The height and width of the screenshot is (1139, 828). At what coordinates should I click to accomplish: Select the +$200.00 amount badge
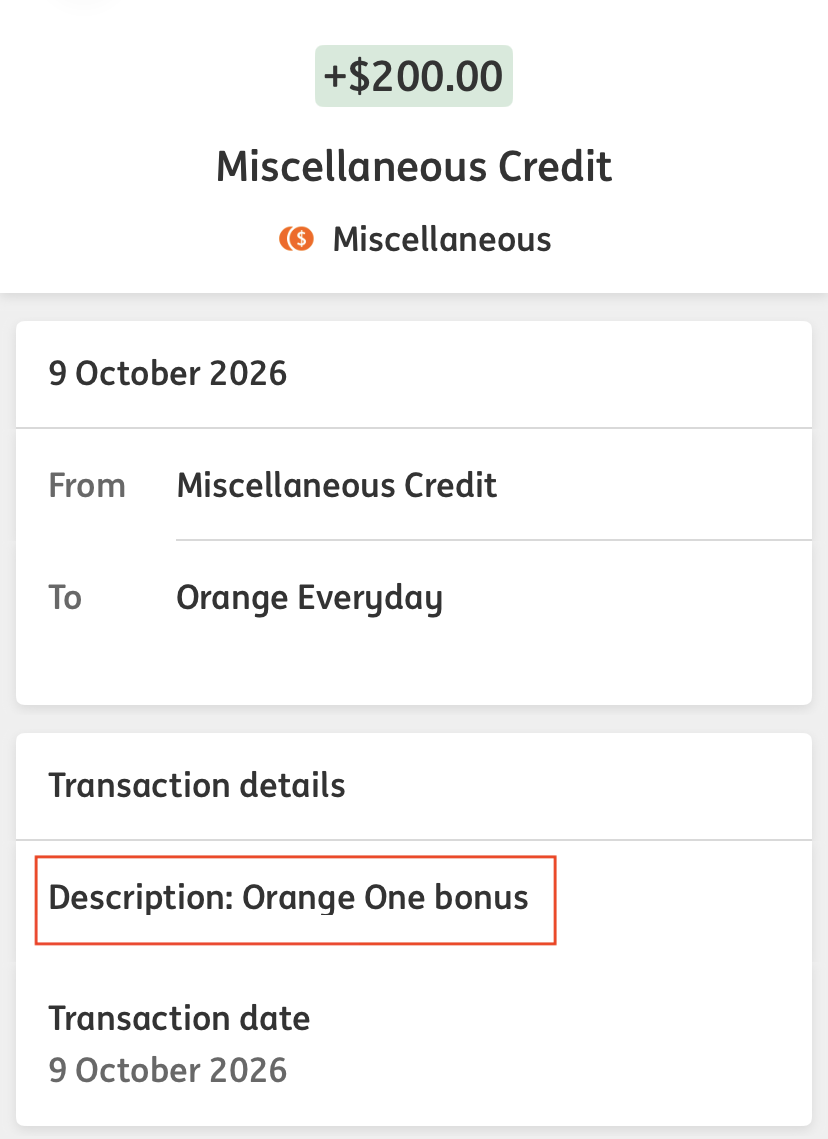[x=413, y=76]
